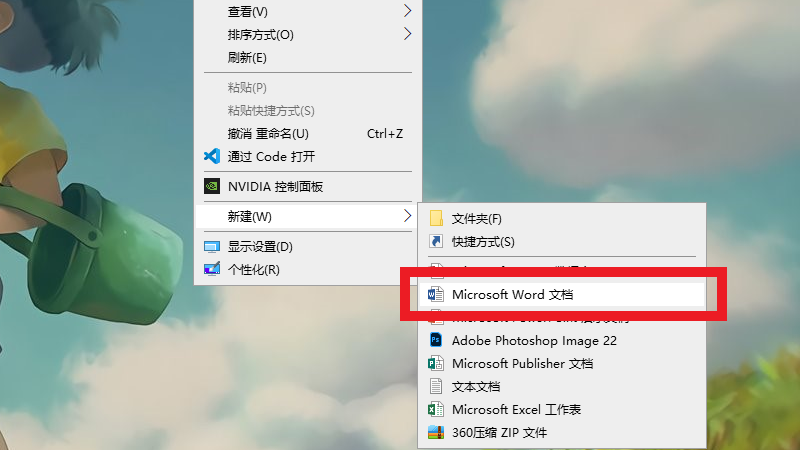Click the Publisher icon for Microsoft Publisher 文档
Screen dimensions: 800x450
[435, 364]
